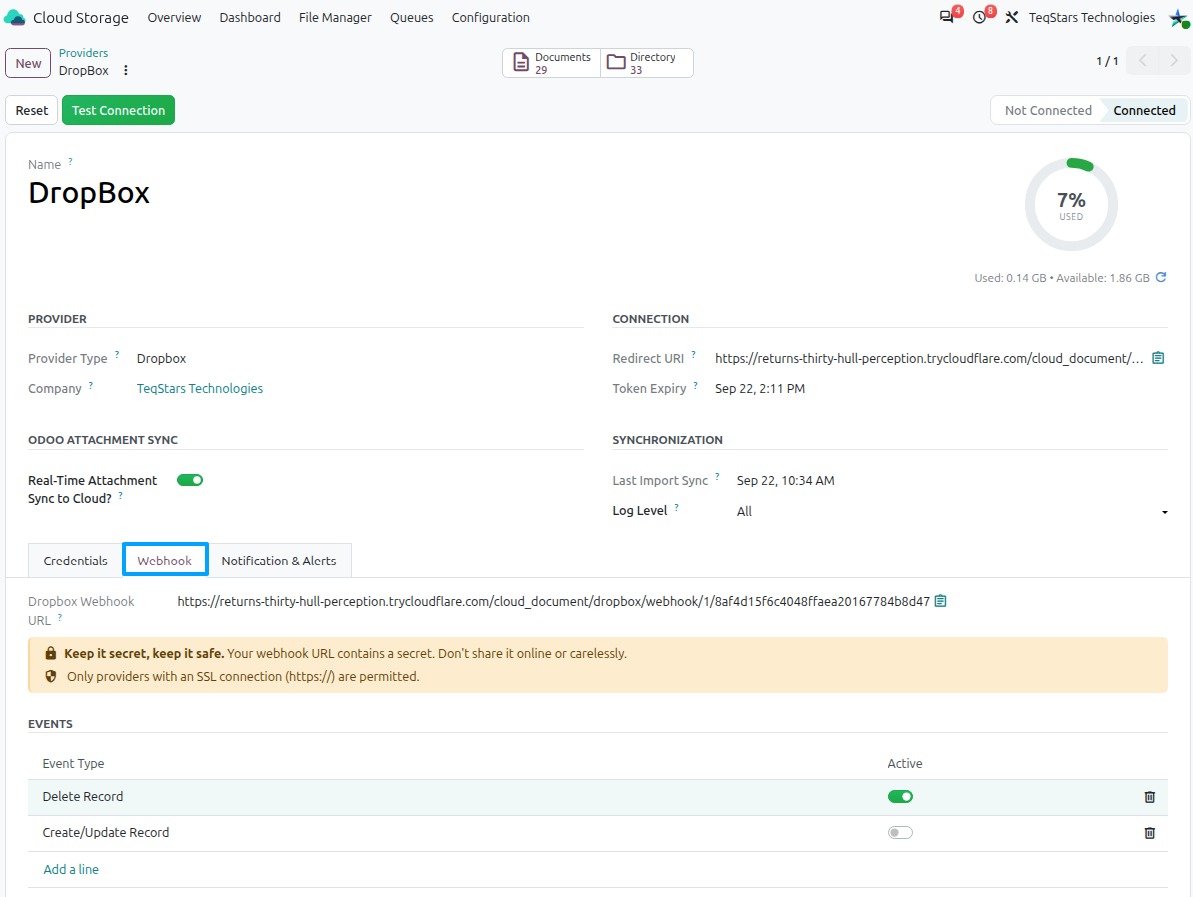Select the Not Connected status

[1048, 110]
